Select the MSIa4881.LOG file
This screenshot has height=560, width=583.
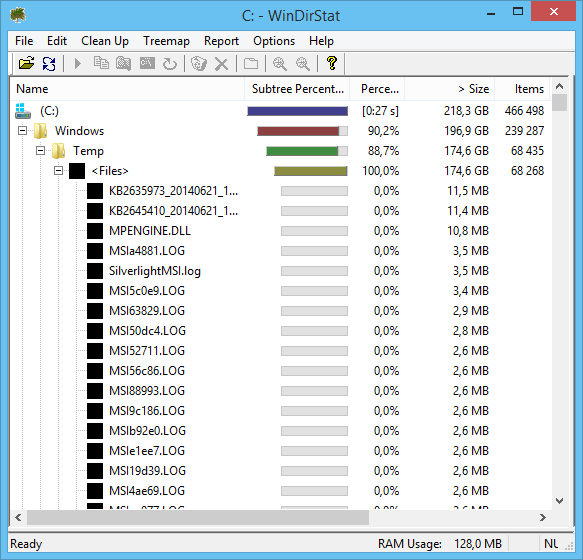(x=147, y=251)
